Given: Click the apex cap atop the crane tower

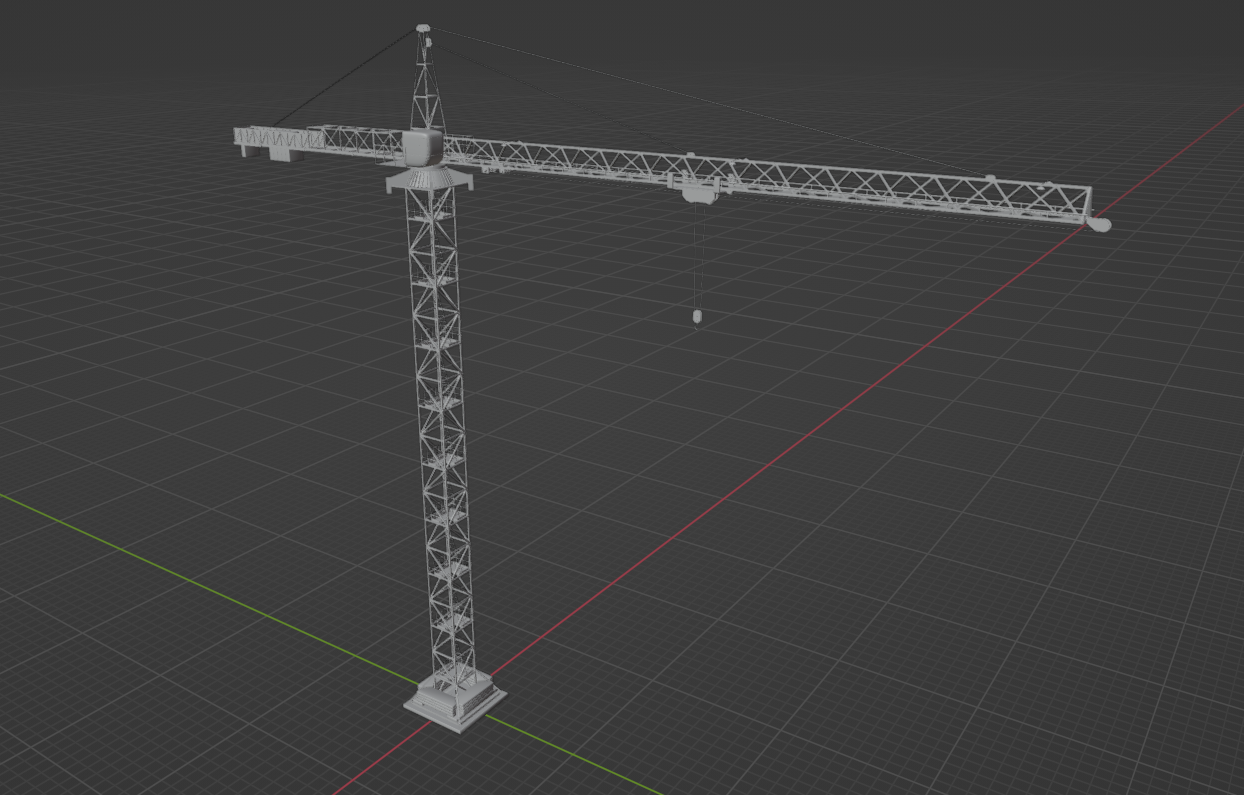Looking at the screenshot, I should coord(423,29).
